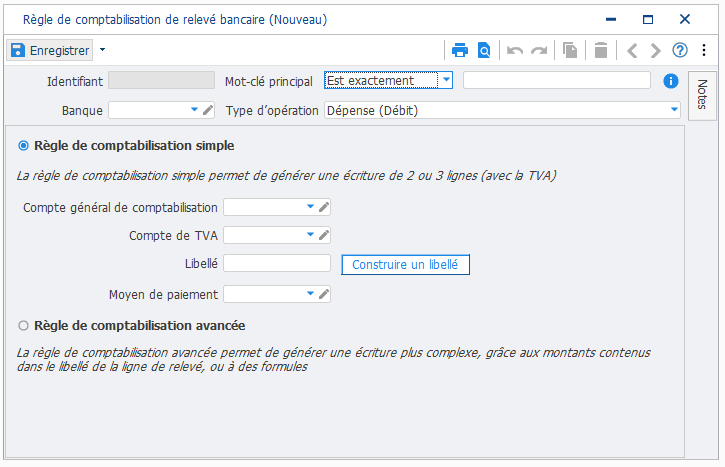Click the trash delete icon
Image resolution: width=725 pixels, height=467 pixels.
click(x=601, y=50)
